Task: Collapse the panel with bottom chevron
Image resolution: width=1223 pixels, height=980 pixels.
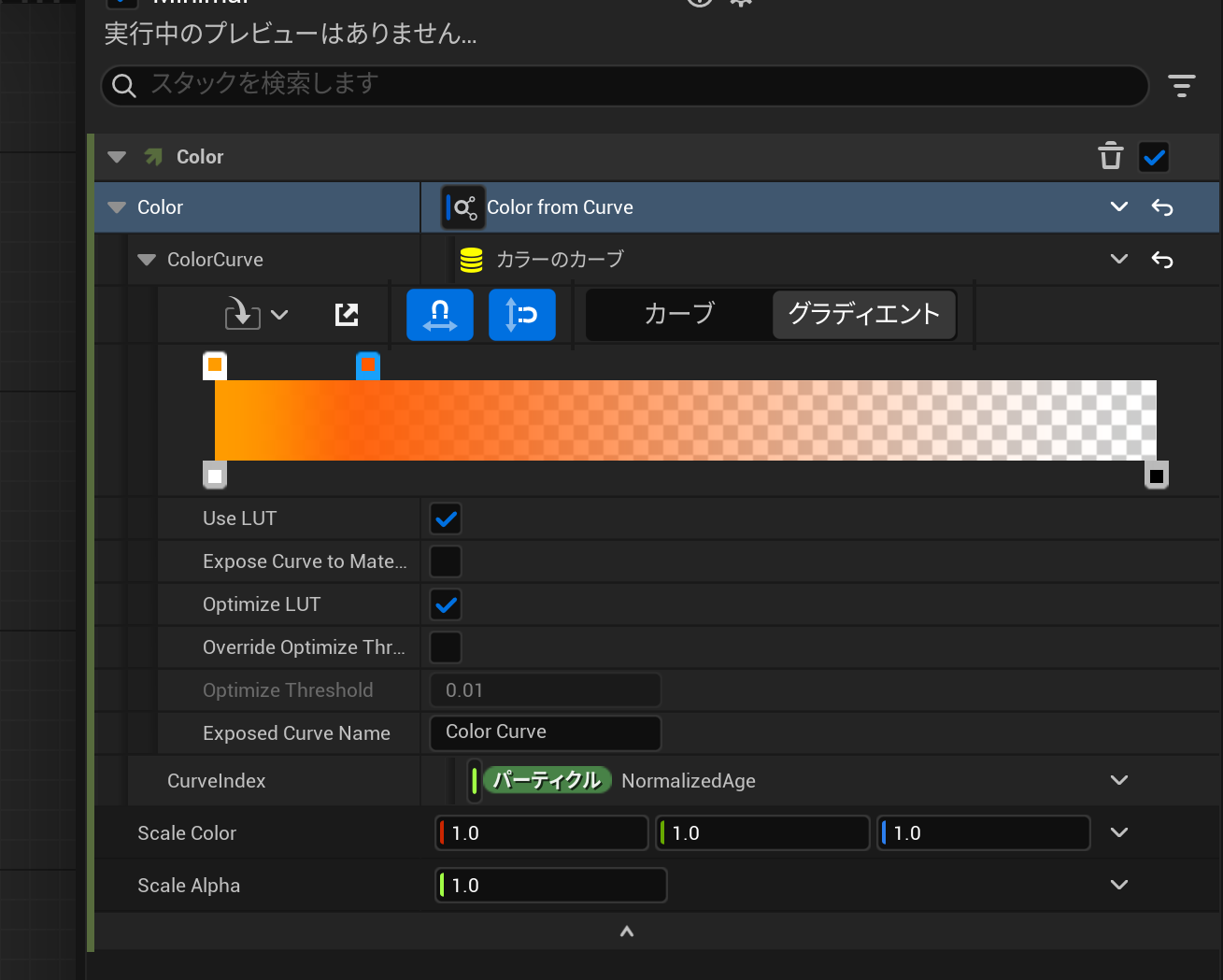Action: (626, 930)
